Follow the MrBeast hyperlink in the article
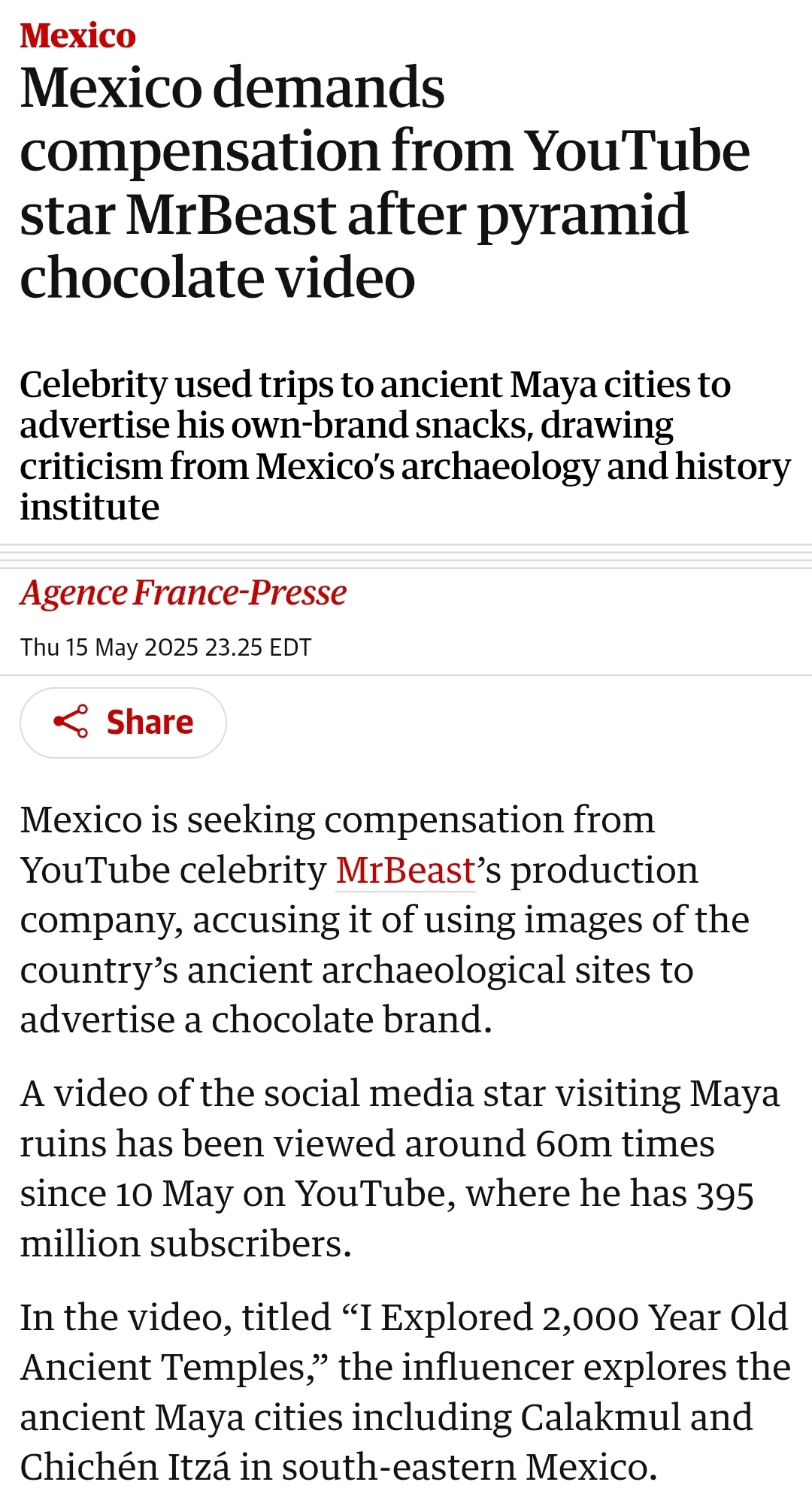The width and height of the screenshot is (812, 1488). pos(405,870)
